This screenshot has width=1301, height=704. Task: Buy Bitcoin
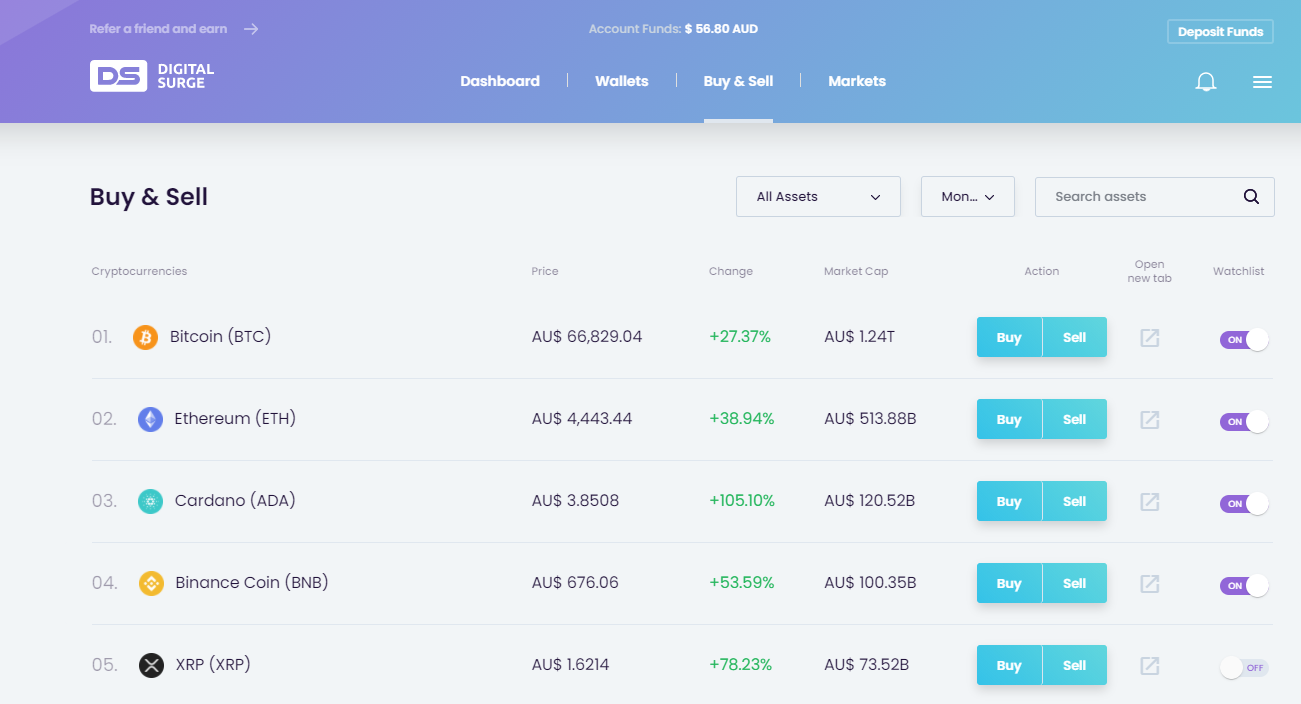point(1009,337)
